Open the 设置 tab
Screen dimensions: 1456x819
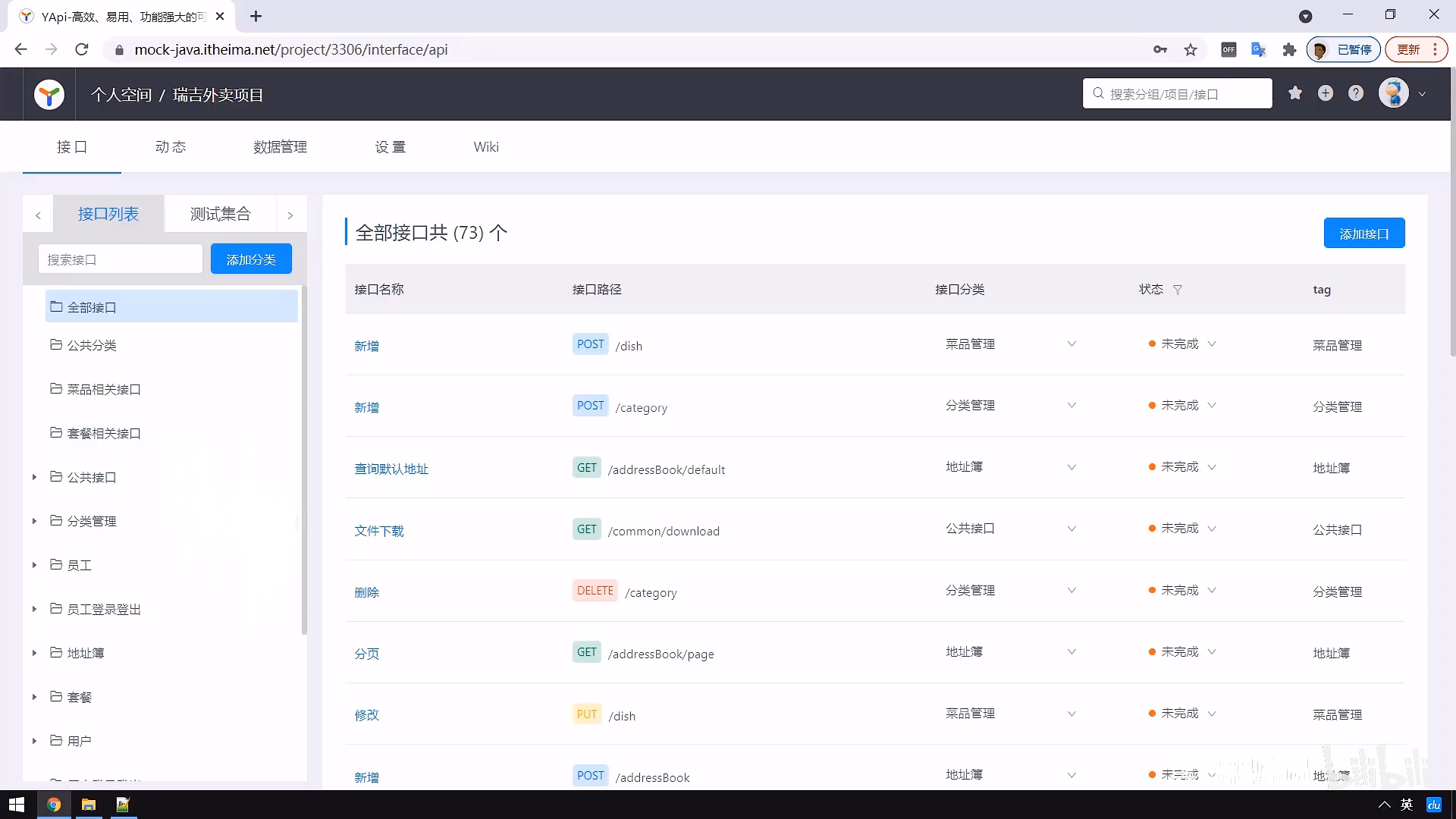tap(391, 147)
